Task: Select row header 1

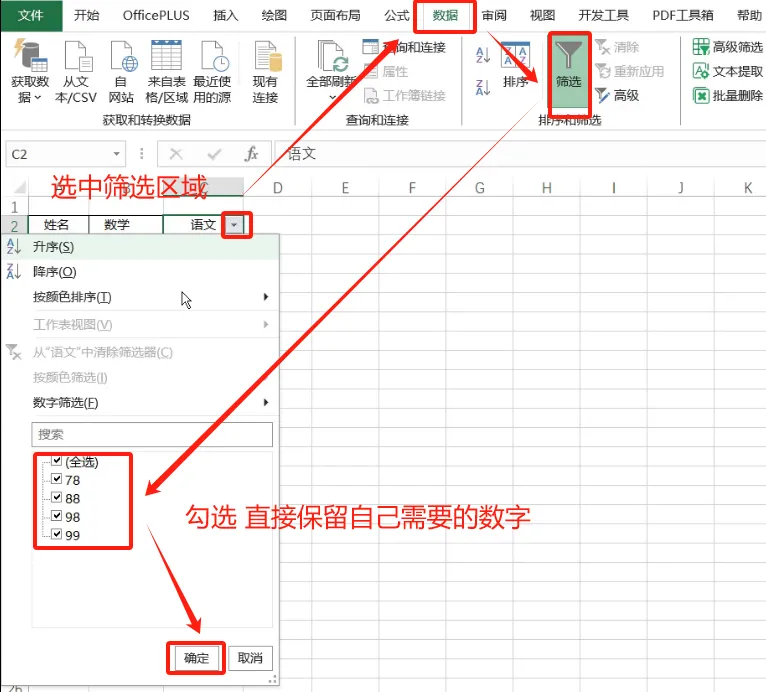Action: [14, 207]
